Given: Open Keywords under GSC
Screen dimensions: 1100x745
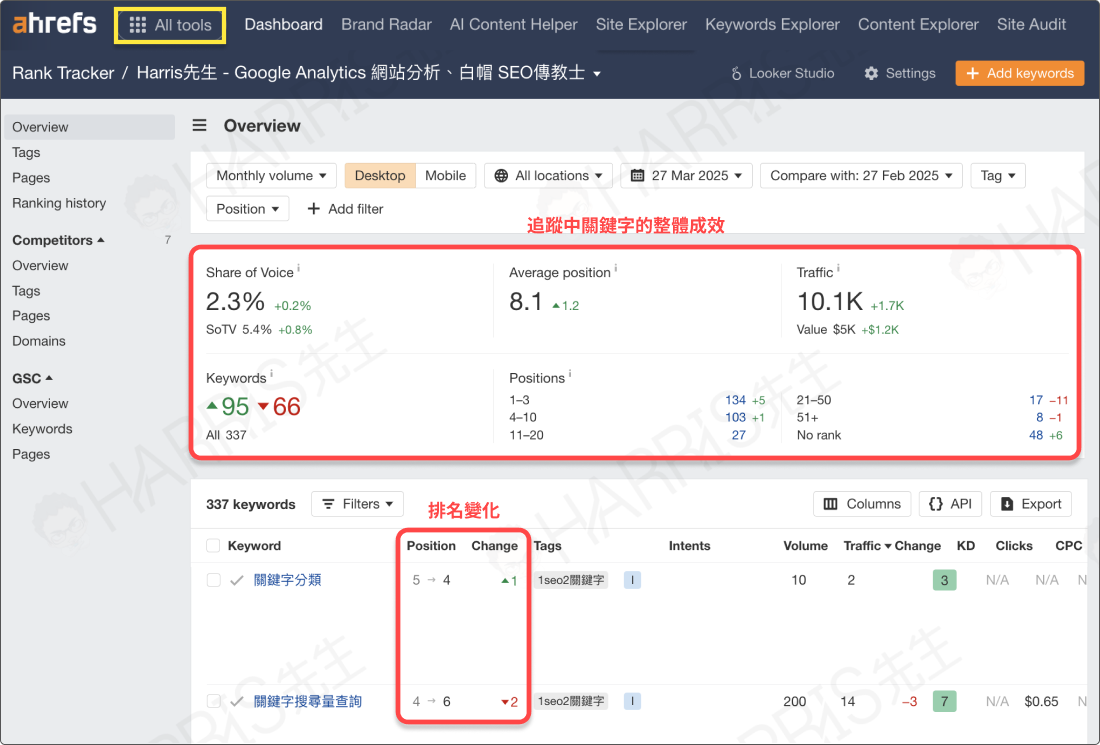Looking at the screenshot, I should click(x=42, y=429).
